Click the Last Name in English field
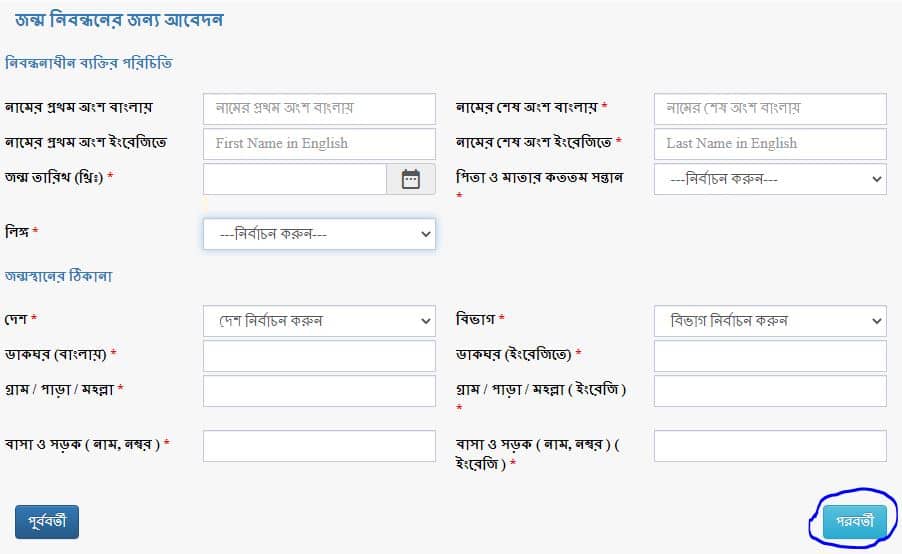The width and height of the screenshot is (902, 554). [x=770, y=143]
